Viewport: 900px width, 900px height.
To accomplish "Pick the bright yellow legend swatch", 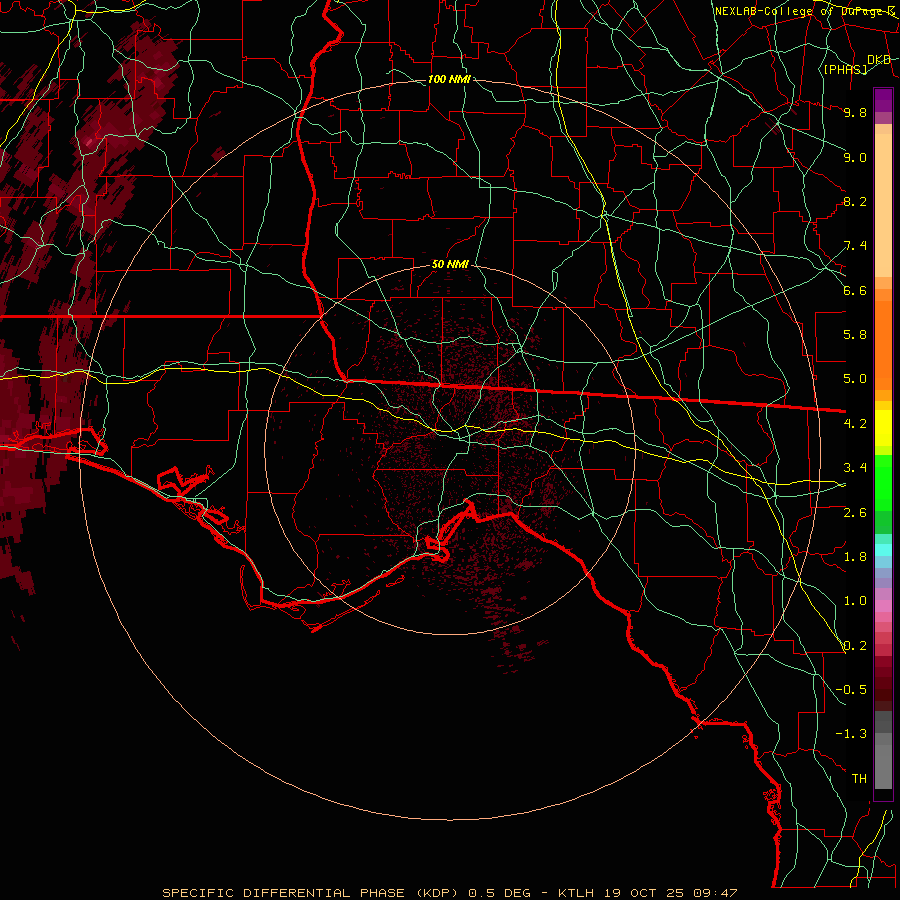I will [x=883, y=428].
